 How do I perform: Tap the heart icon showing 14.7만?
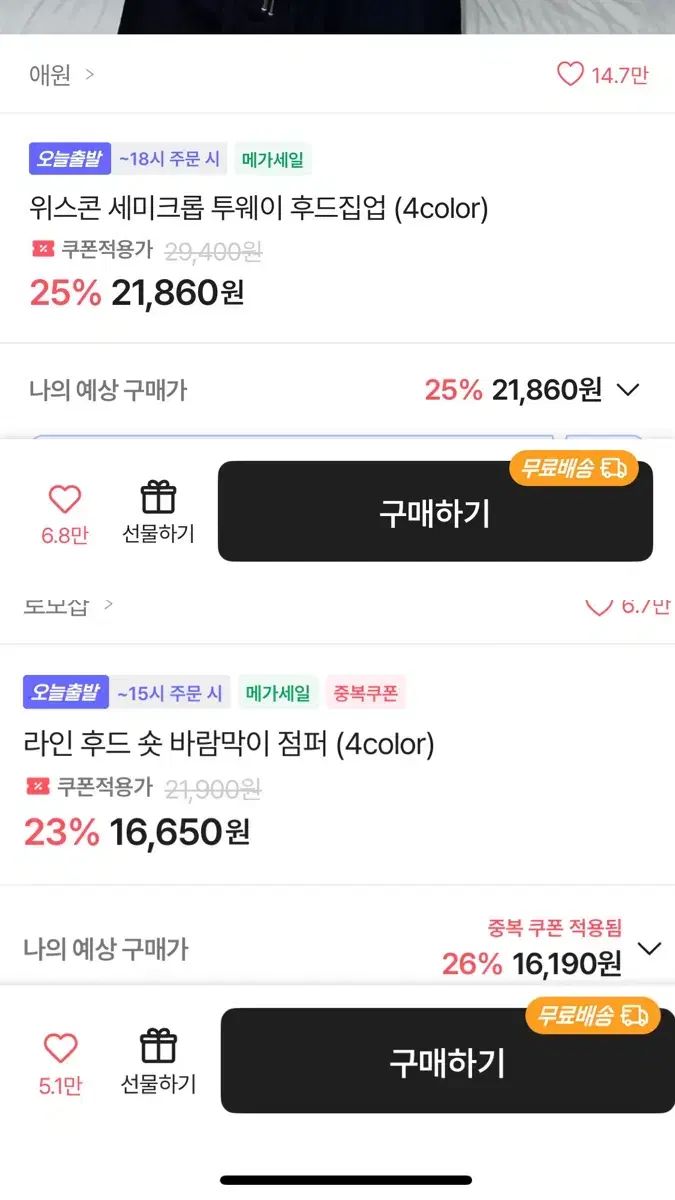coord(570,74)
